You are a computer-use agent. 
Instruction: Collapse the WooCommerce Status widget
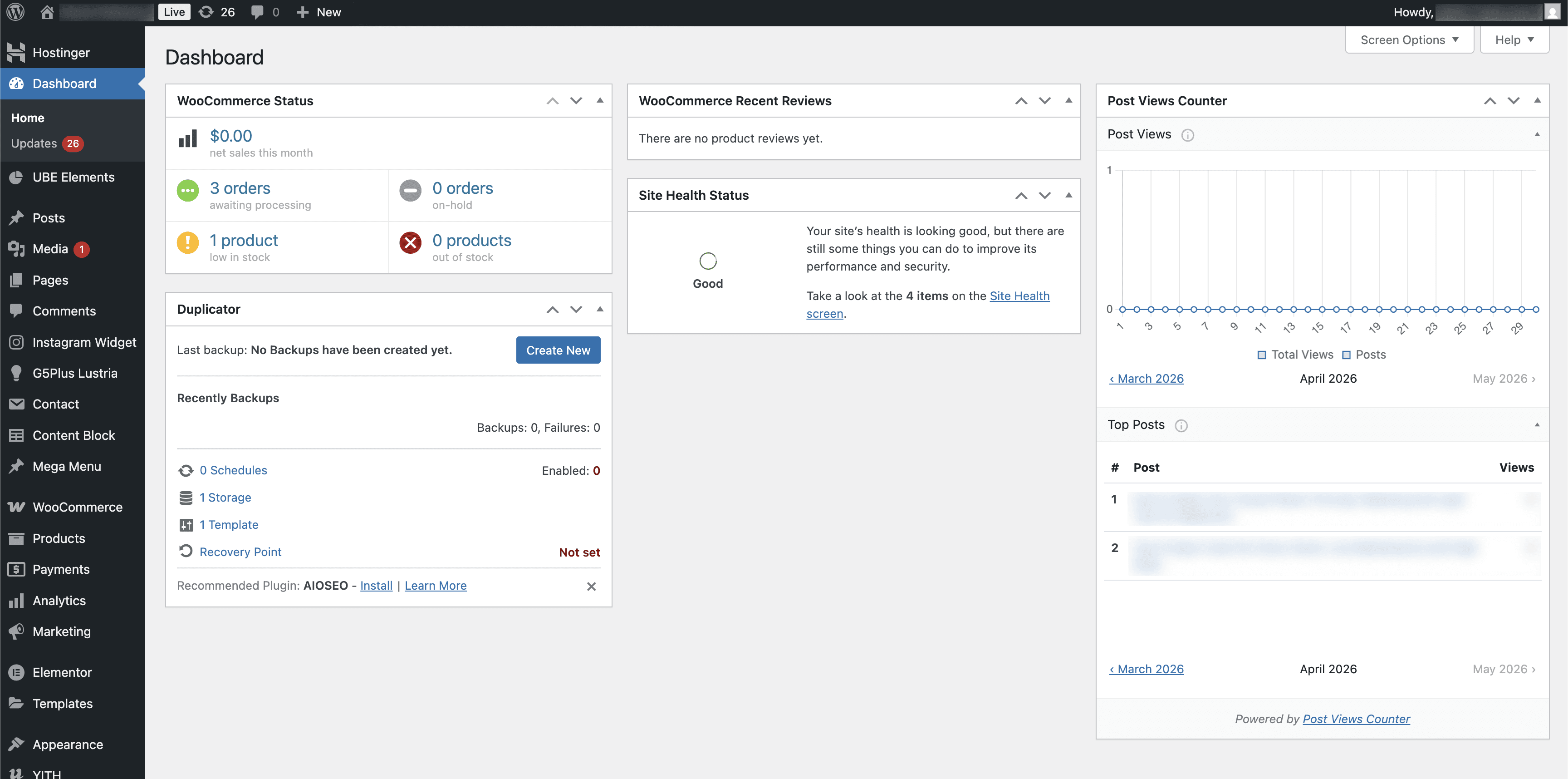[x=600, y=100]
